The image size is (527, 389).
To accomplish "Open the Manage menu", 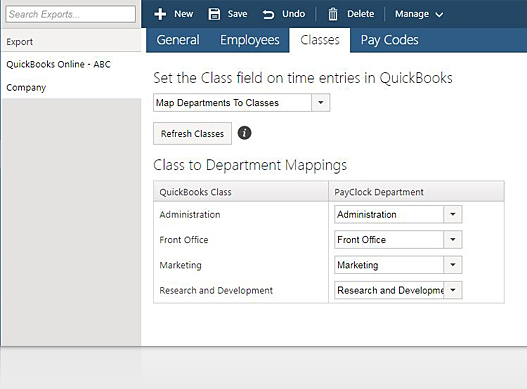I will point(419,14).
